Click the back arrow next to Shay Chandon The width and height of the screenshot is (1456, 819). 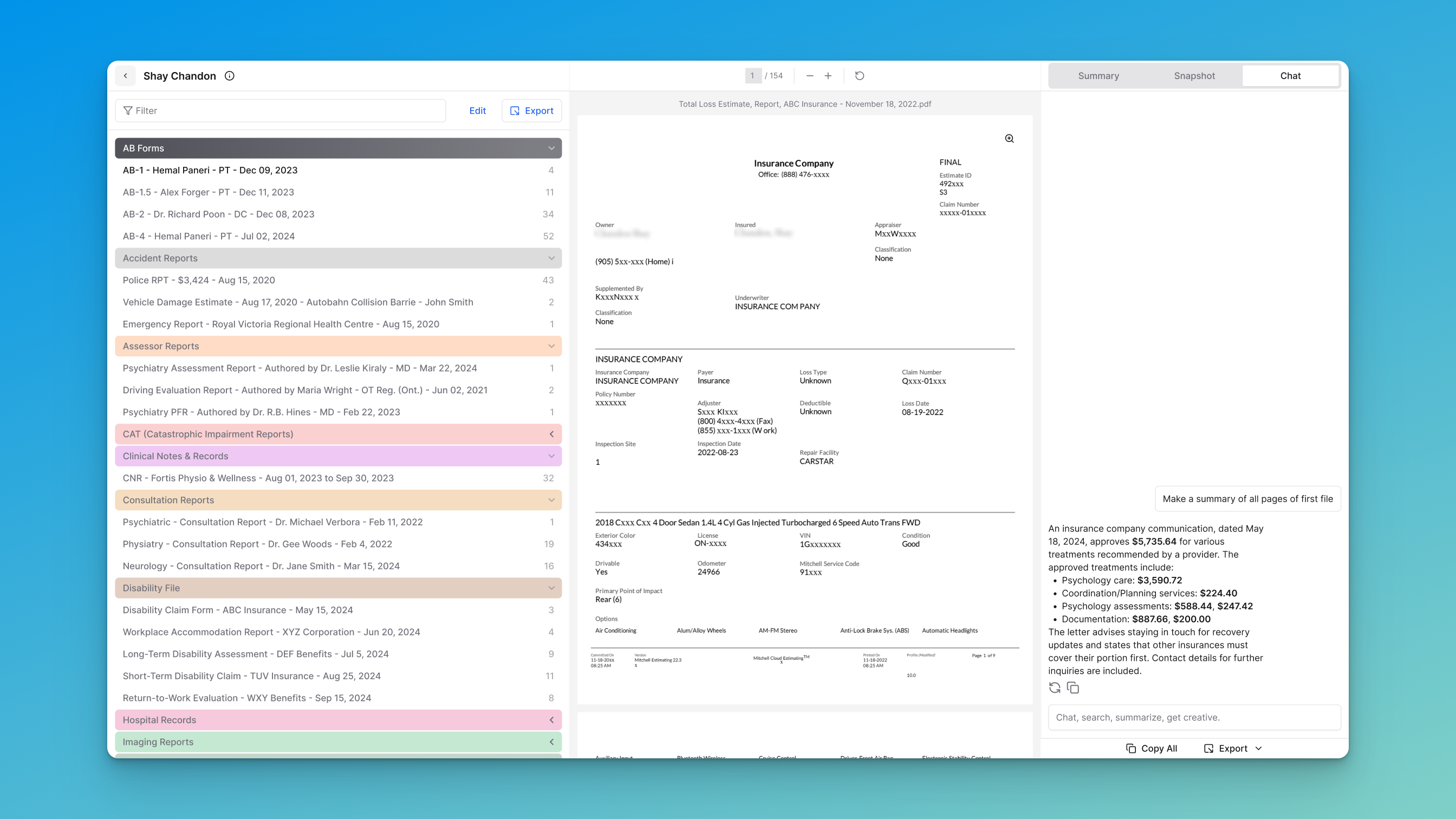coord(126,76)
